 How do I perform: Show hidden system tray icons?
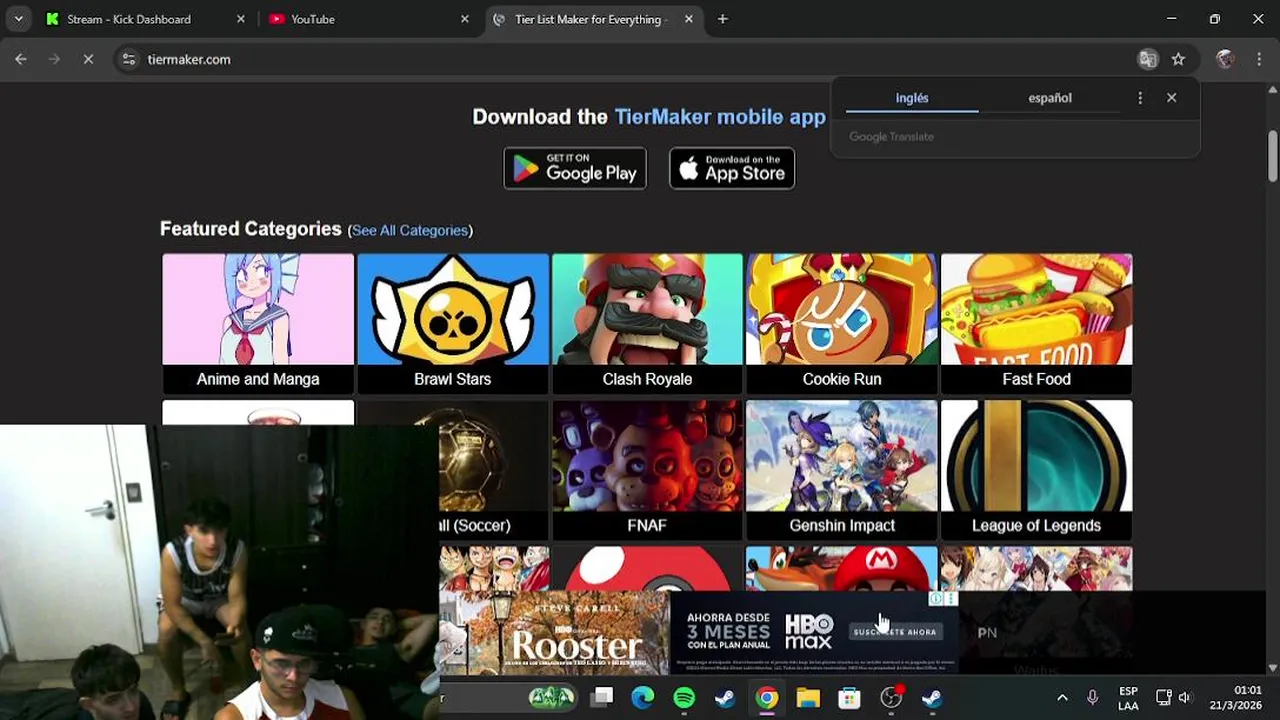(x=1062, y=698)
